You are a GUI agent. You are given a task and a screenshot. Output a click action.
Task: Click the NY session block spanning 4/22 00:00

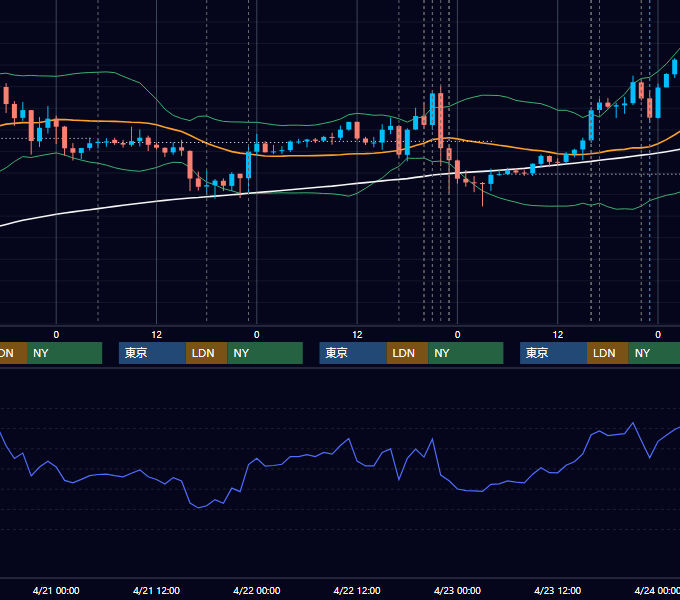[x=265, y=353]
